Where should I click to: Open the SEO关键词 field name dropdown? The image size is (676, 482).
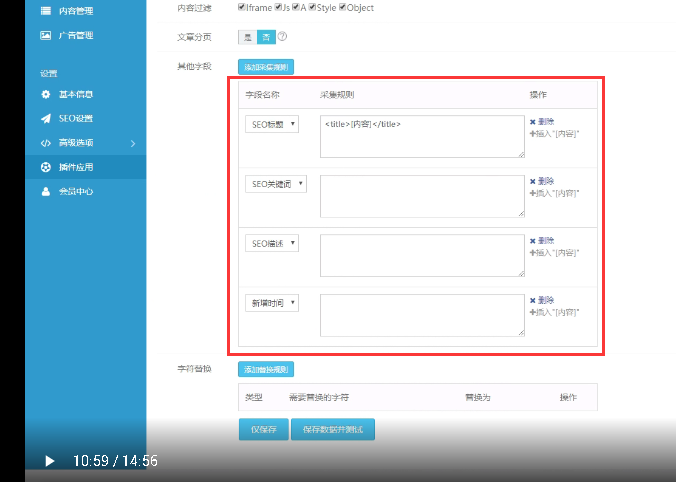(x=276, y=184)
